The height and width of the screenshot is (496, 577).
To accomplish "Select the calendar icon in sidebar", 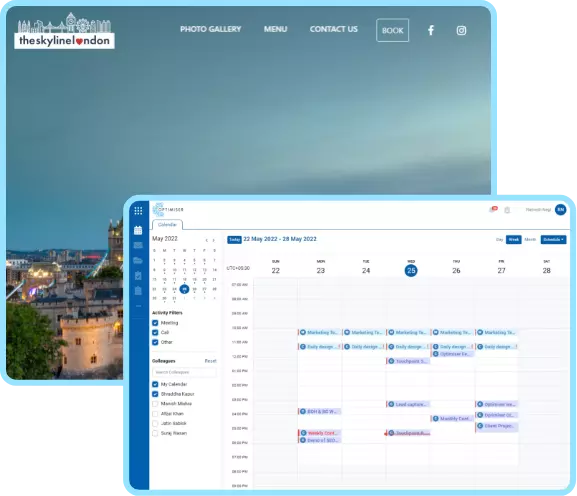I will pos(138,230).
